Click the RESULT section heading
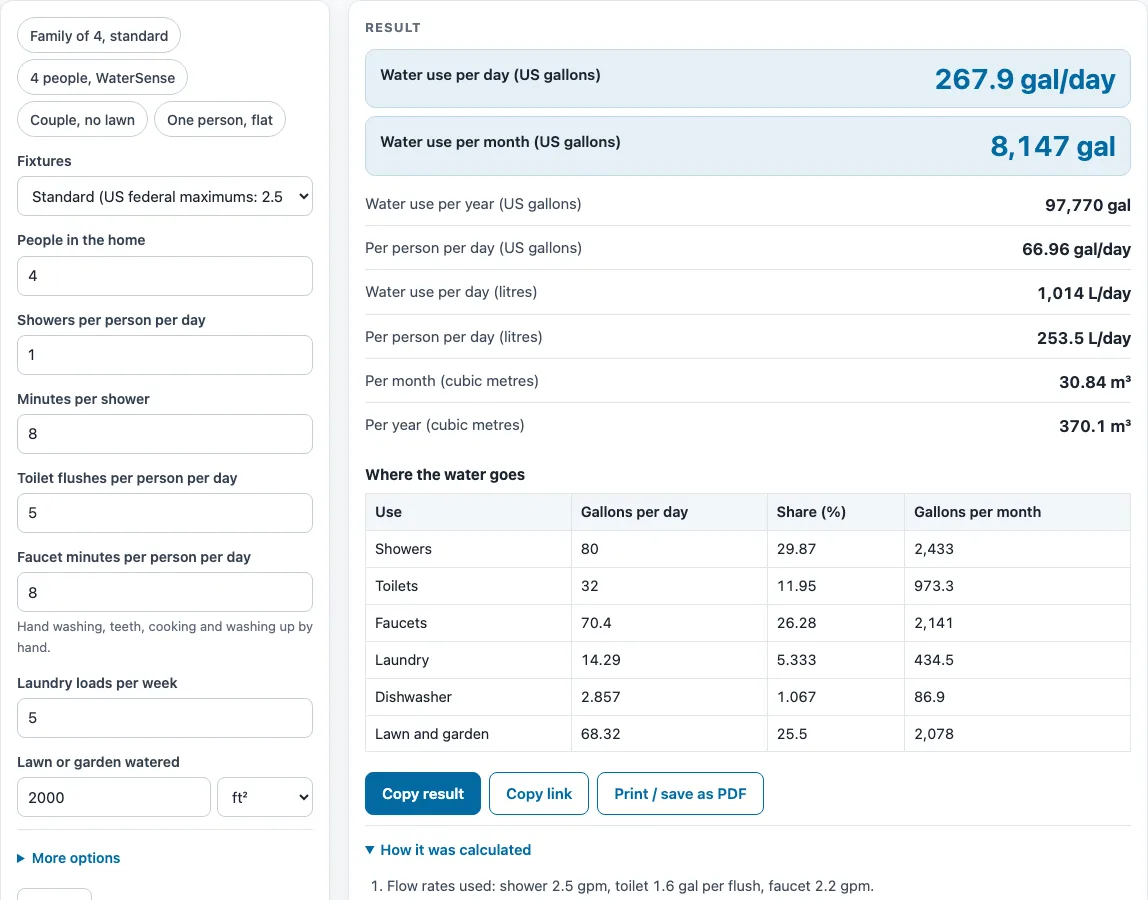 tap(393, 28)
